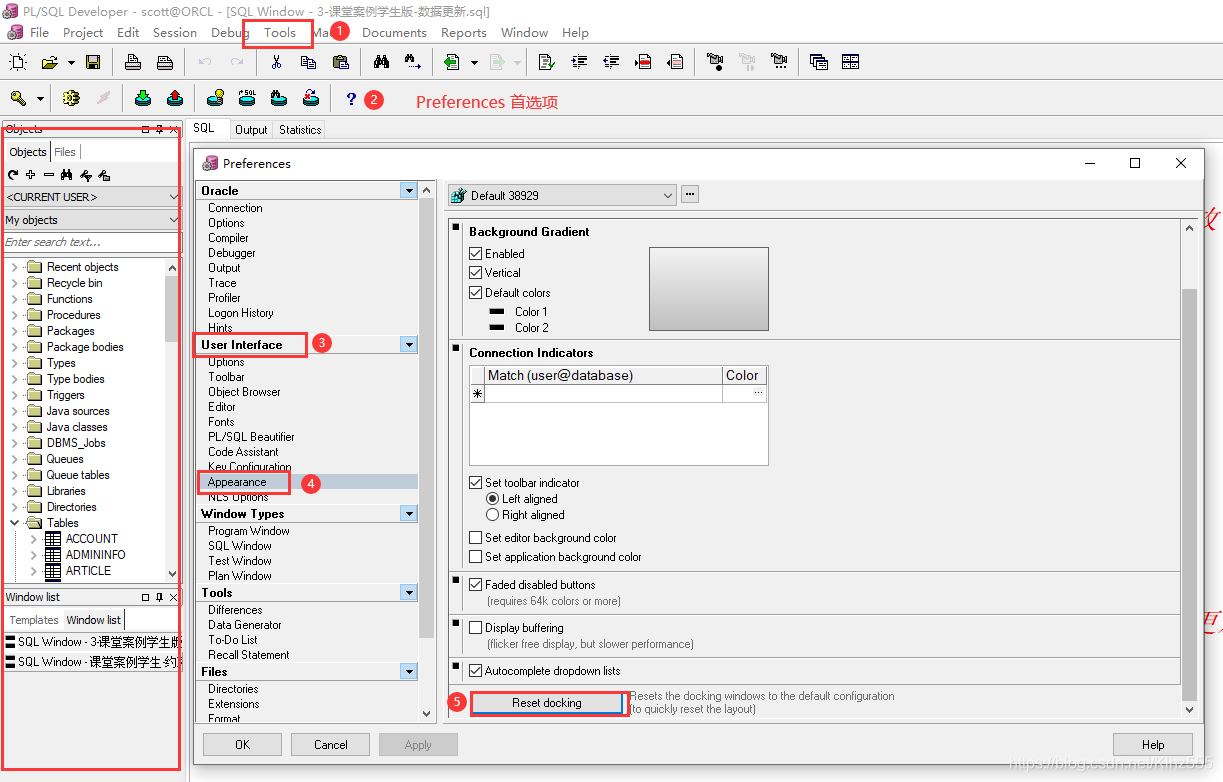The image size is (1223, 782).
Task: Click the Cut scissors icon
Action: point(276,62)
